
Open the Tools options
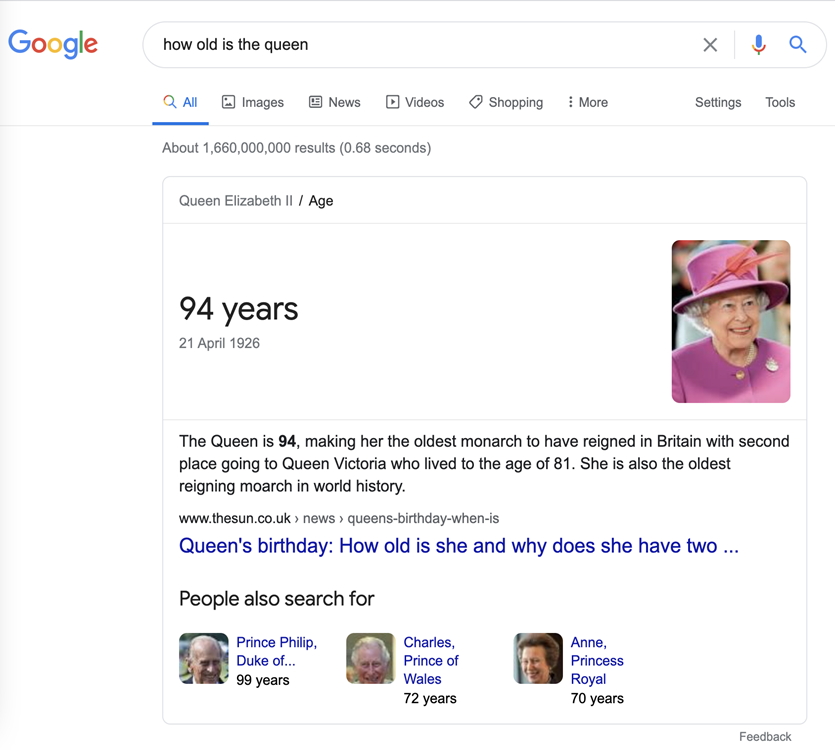(780, 102)
